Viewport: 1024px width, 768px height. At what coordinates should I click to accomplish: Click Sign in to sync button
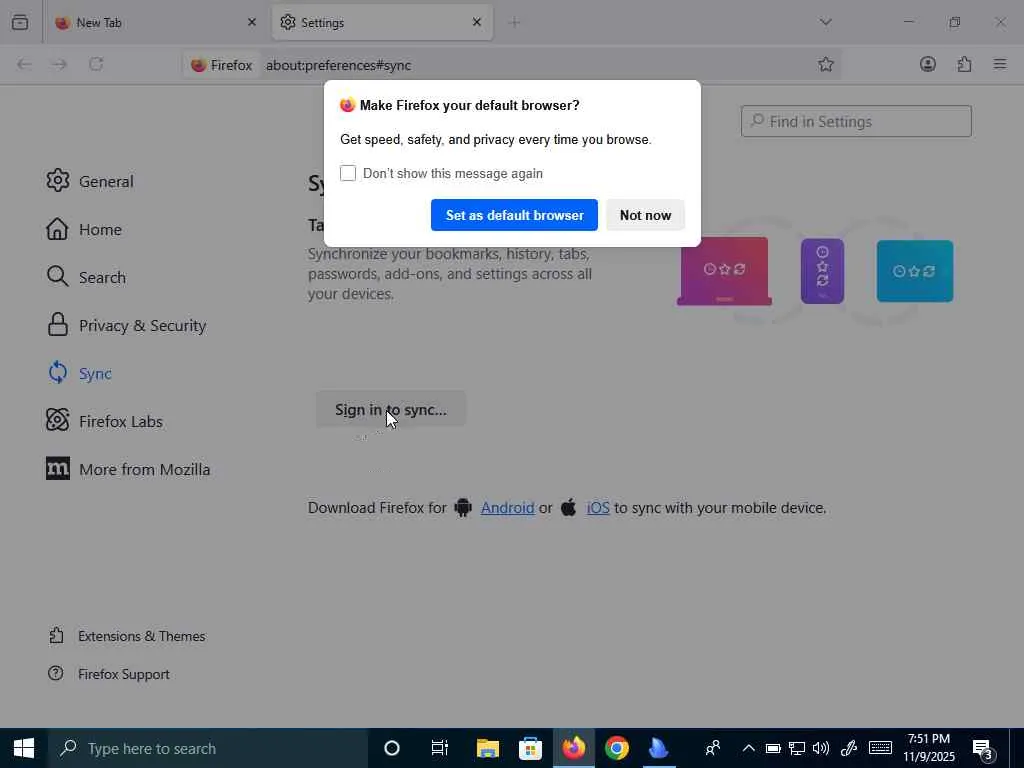391,409
